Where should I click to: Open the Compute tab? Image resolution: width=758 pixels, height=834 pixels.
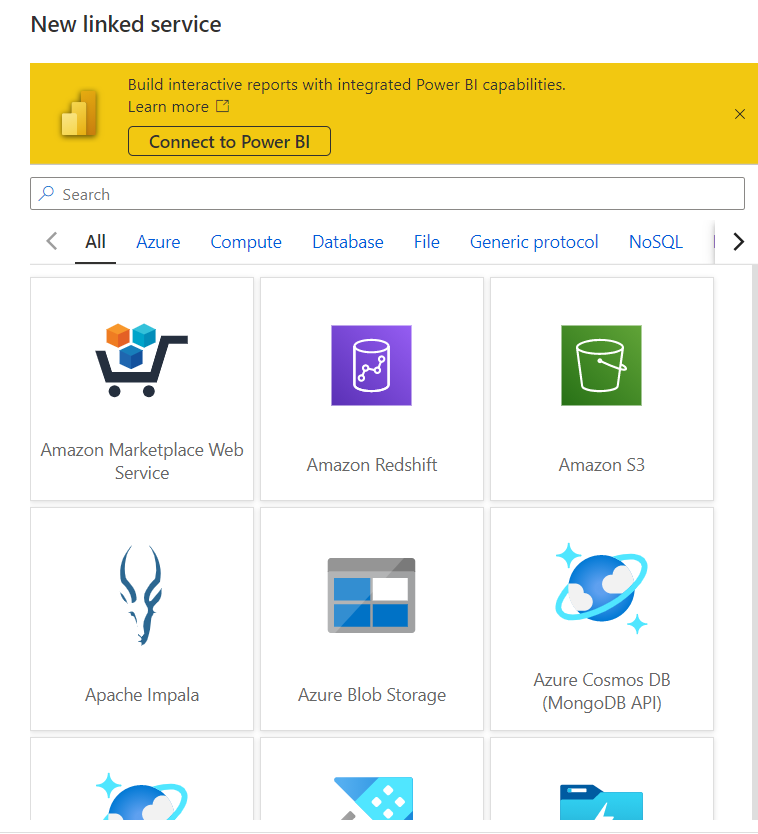pos(246,242)
